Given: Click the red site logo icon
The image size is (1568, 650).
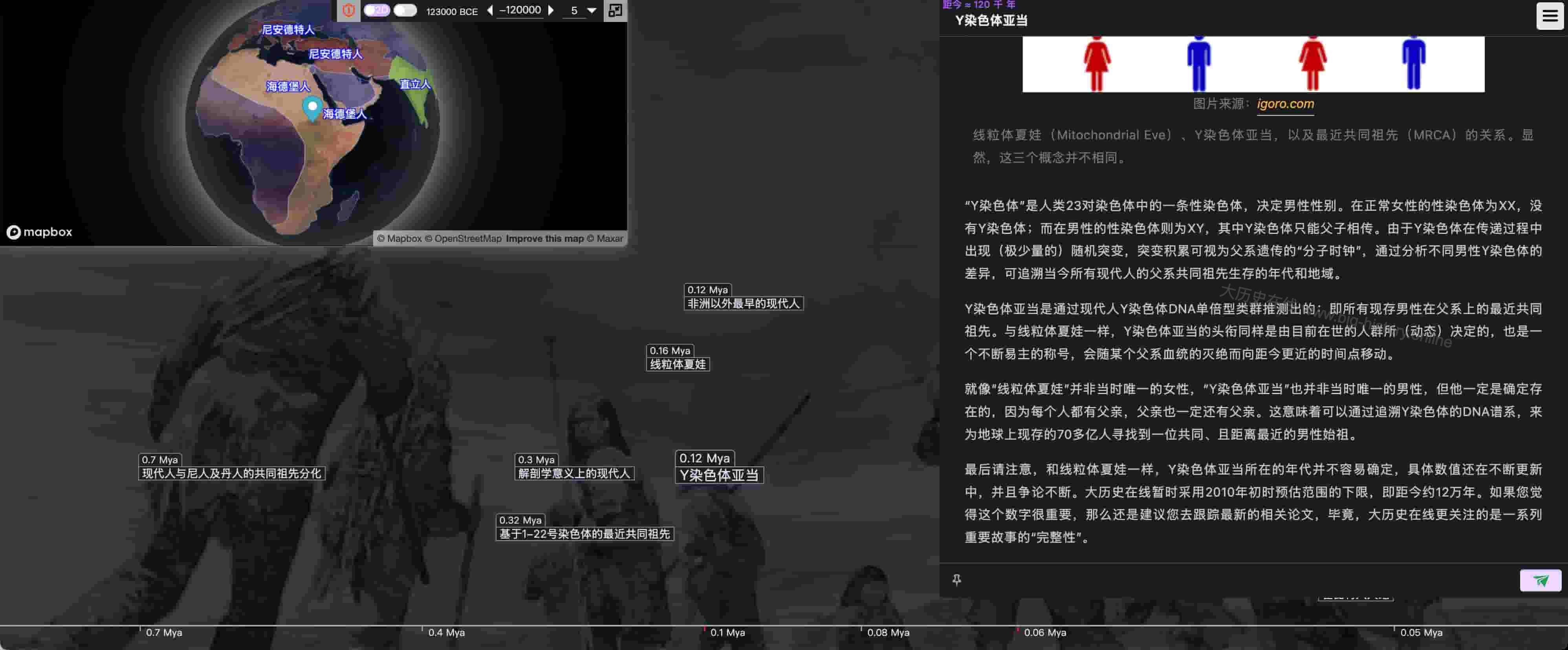Looking at the screenshot, I should click(x=350, y=10).
